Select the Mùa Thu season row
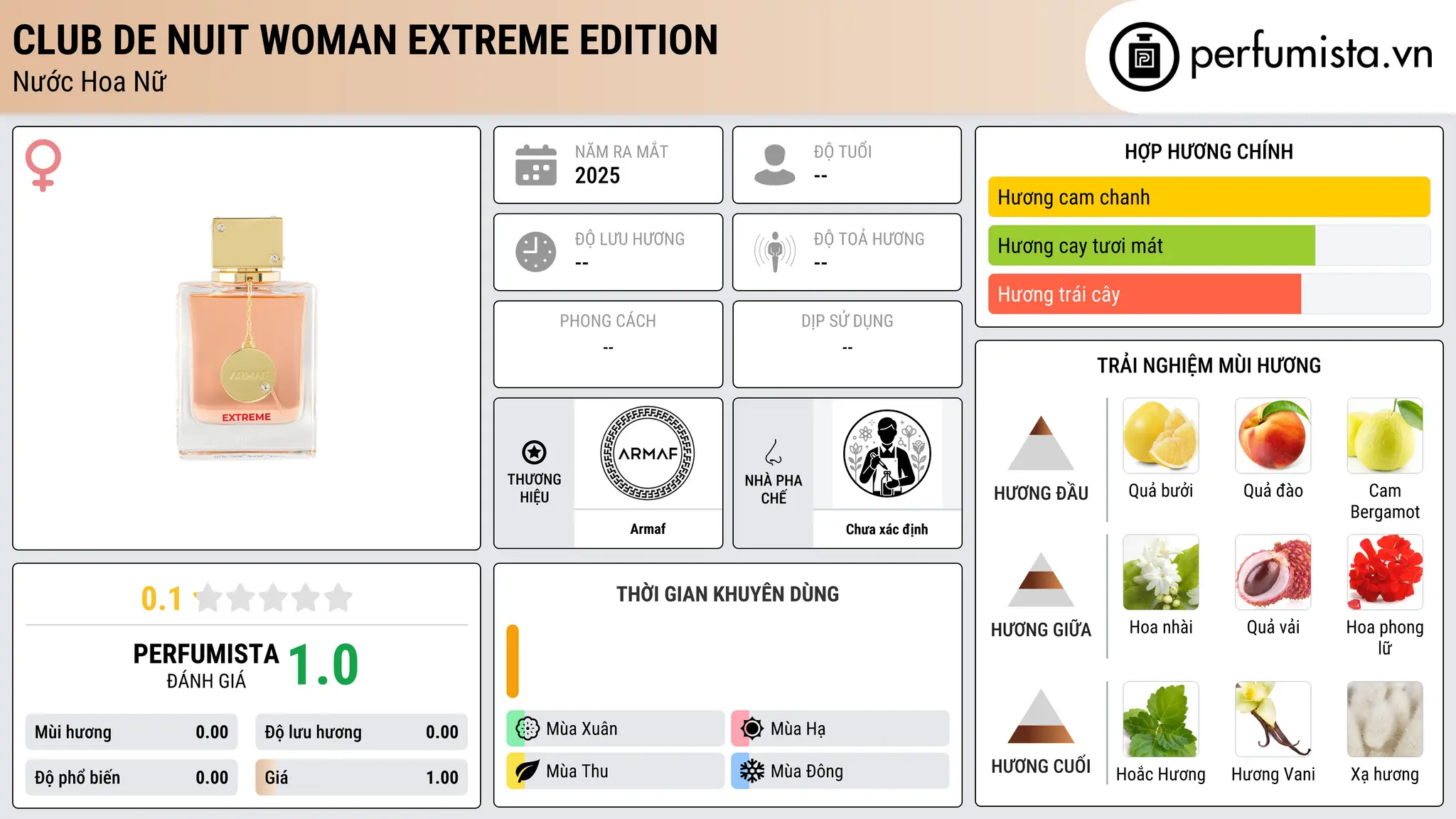The height and width of the screenshot is (819, 1456). [x=616, y=771]
